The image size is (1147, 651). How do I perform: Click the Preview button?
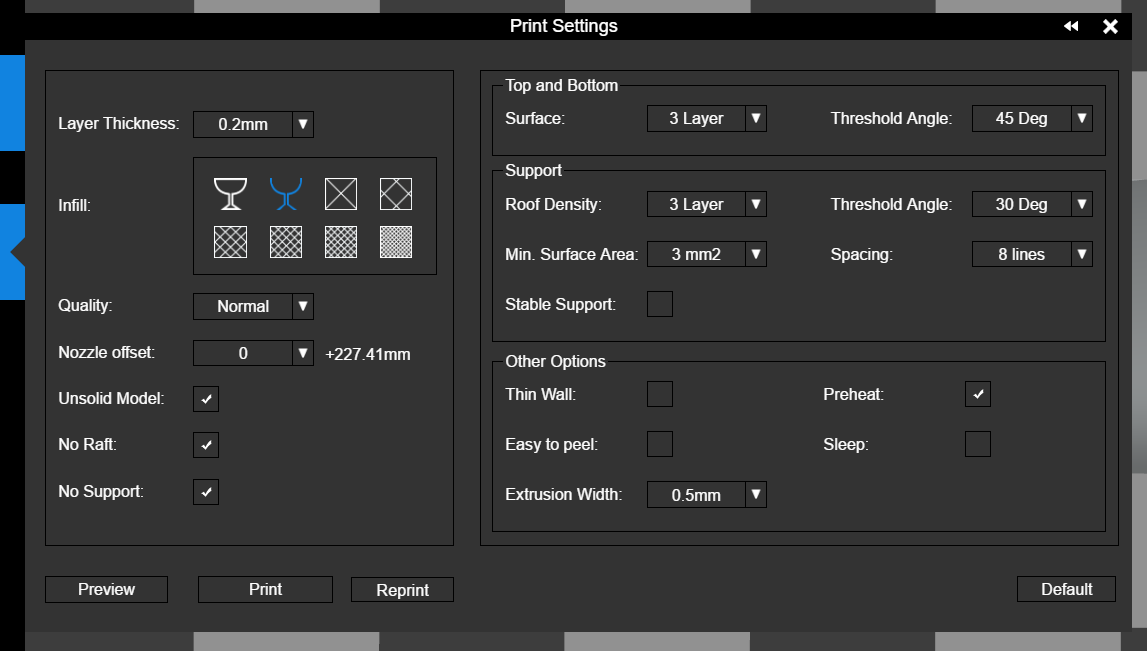pos(107,590)
